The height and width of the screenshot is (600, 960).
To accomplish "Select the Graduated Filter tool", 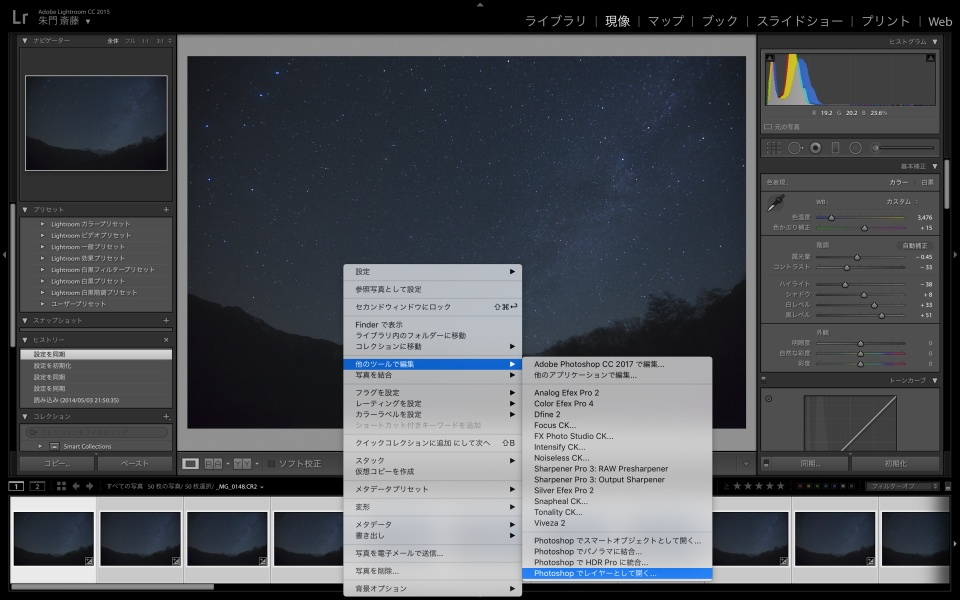I will (x=835, y=148).
